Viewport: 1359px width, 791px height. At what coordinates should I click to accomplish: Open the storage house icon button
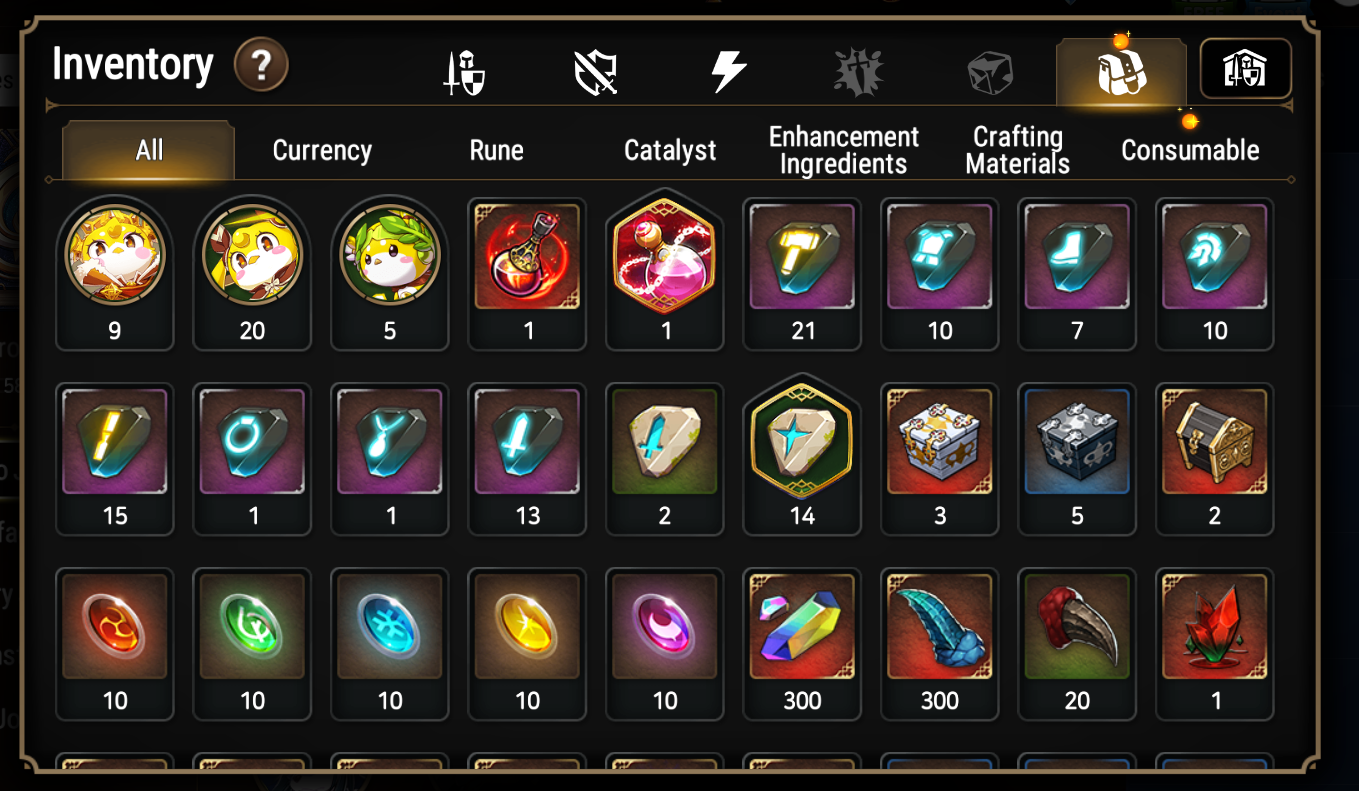(1245, 69)
